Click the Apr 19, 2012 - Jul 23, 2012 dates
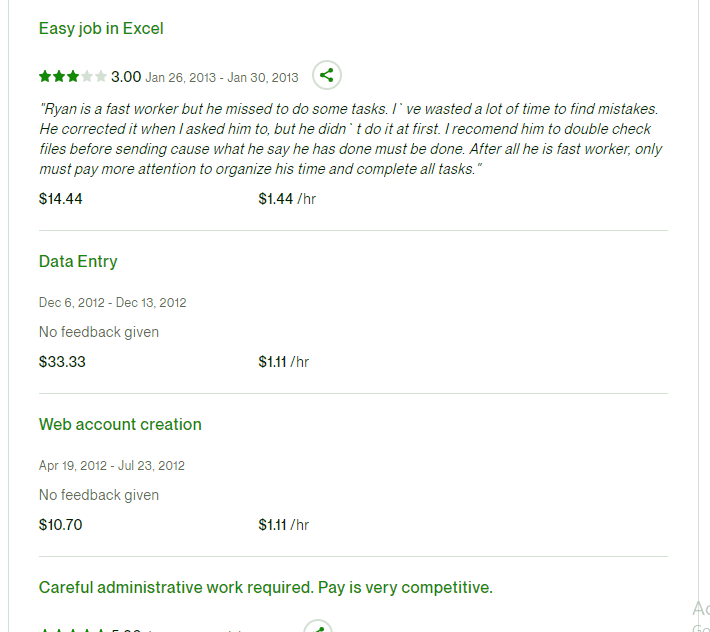710x632 pixels. click(112, 465)
